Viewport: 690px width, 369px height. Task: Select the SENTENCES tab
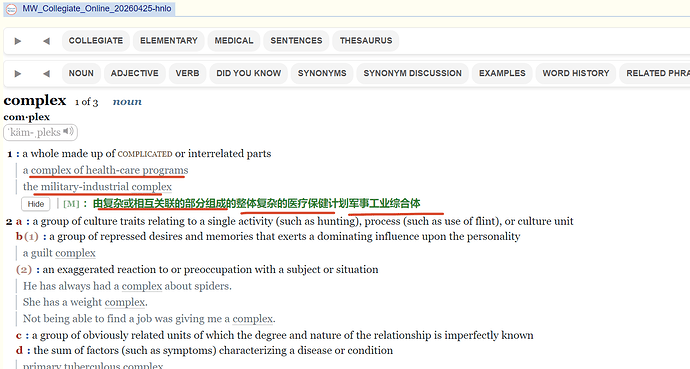[x=296, y=40]
